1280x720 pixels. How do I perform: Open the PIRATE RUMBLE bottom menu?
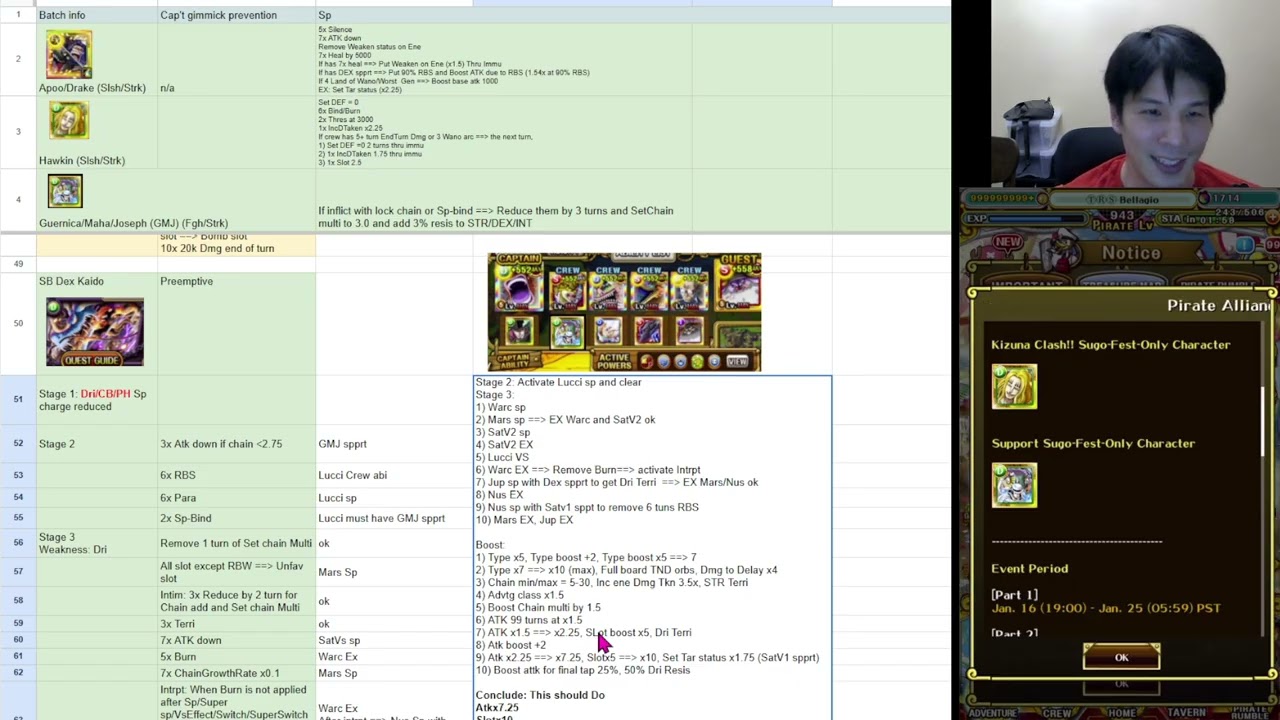(x=1249, y=713)
